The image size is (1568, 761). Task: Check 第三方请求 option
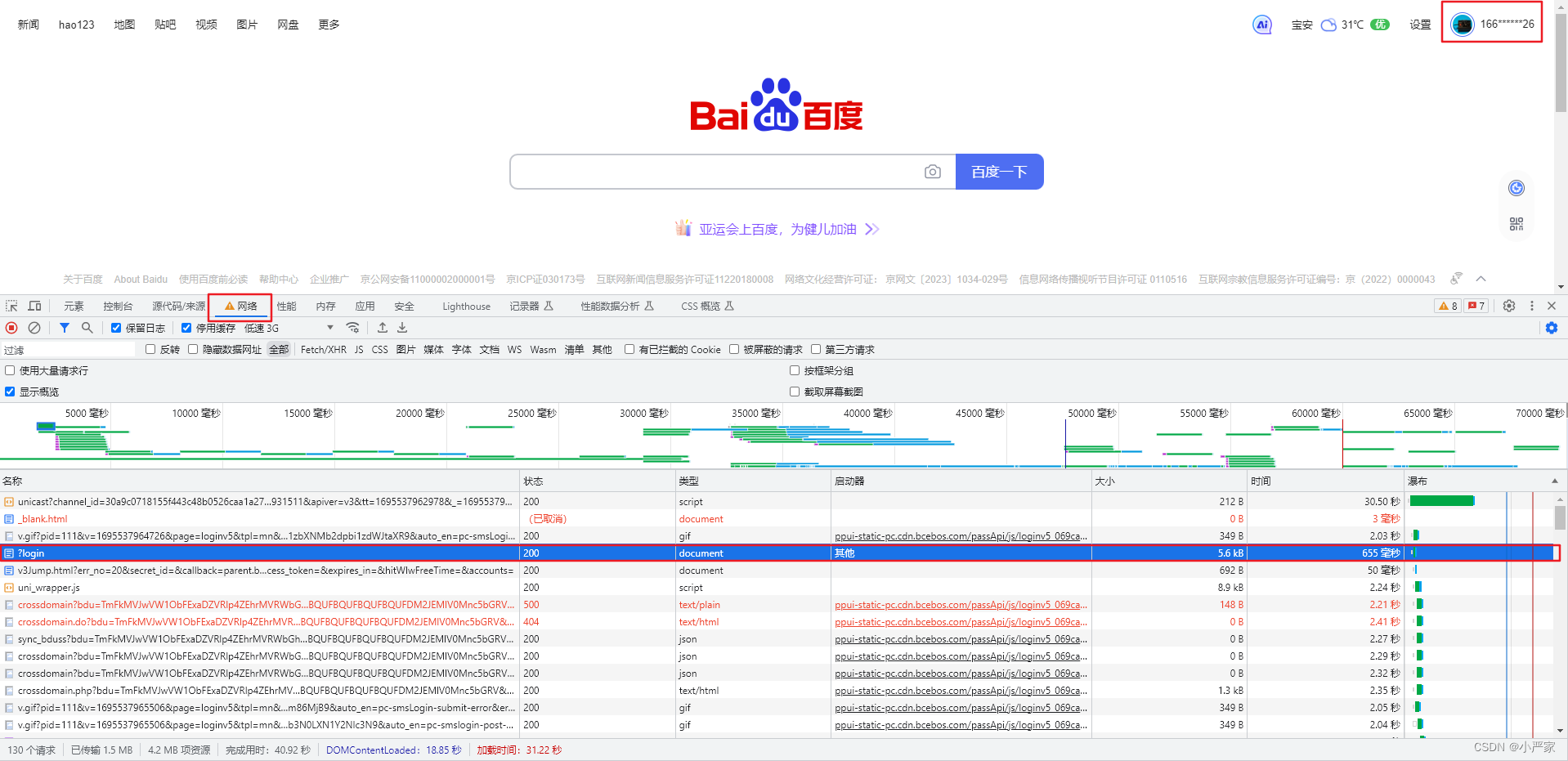816,349
